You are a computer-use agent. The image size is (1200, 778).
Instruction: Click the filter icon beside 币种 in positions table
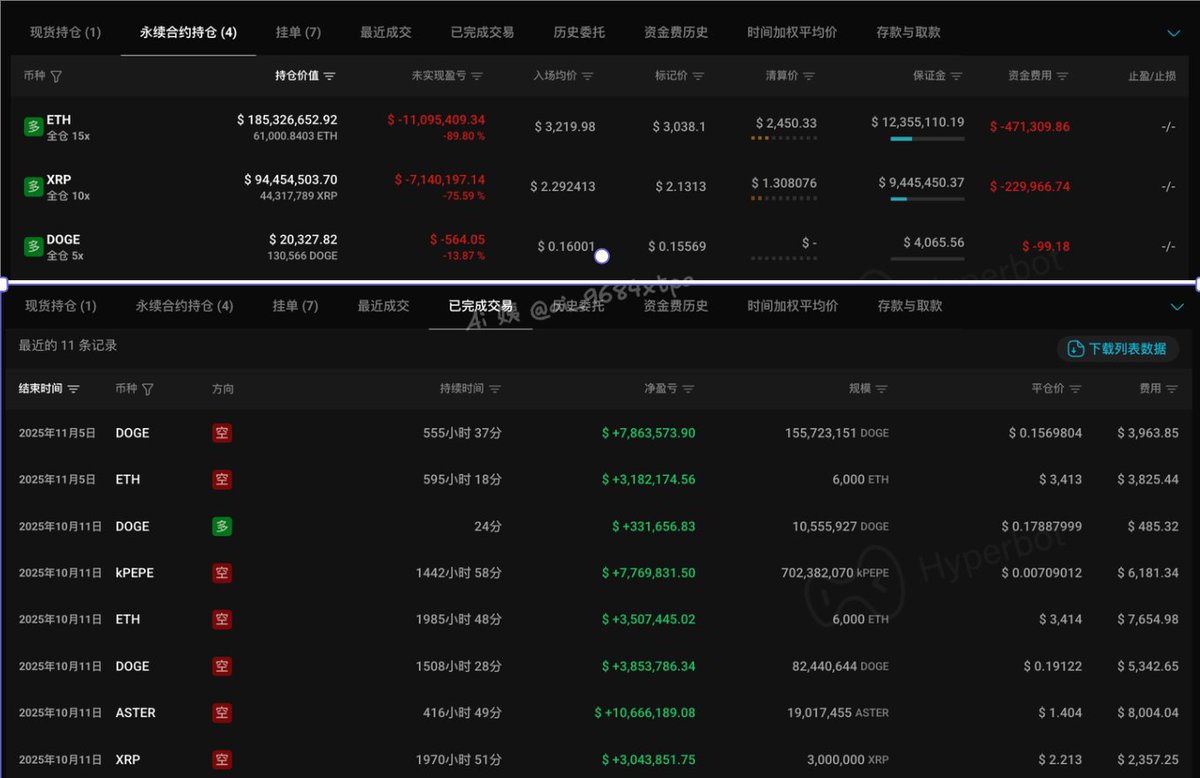56,76
